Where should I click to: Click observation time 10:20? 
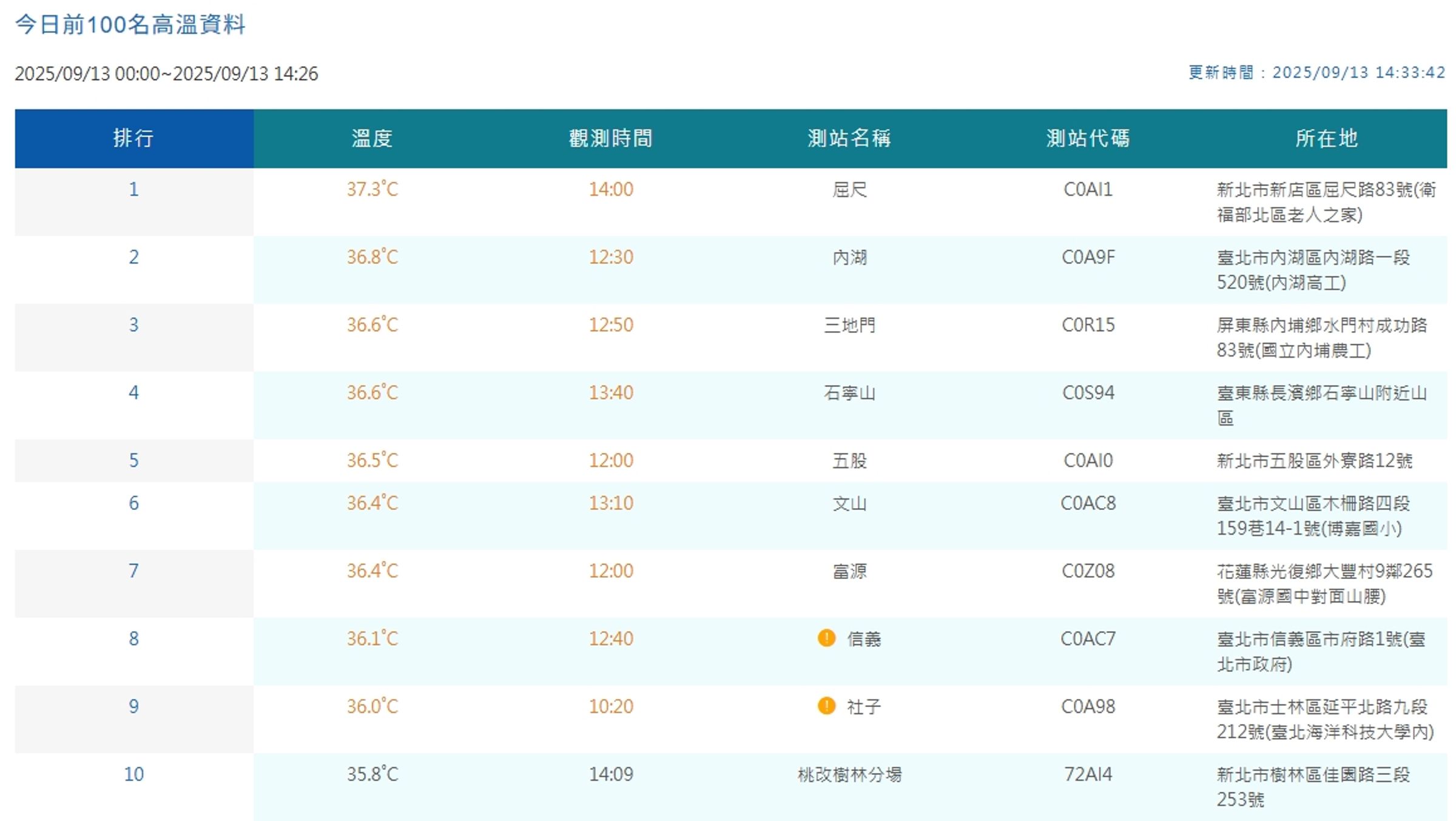point(611,706)
